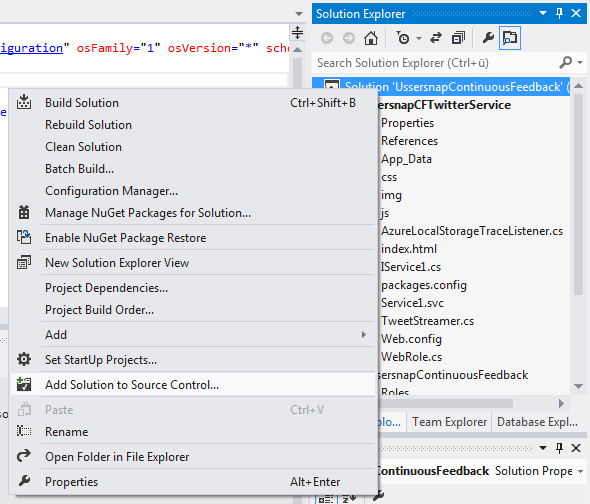Click the Pending Changes Filter clock icon
Screen dimensions: 590x504
click(403, 38)
